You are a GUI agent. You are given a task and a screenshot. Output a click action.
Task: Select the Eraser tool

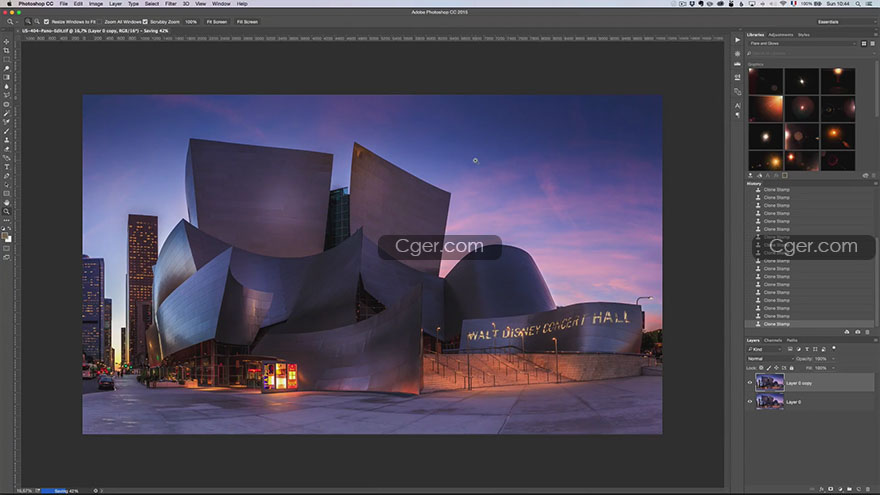click(x=7, y=149)
